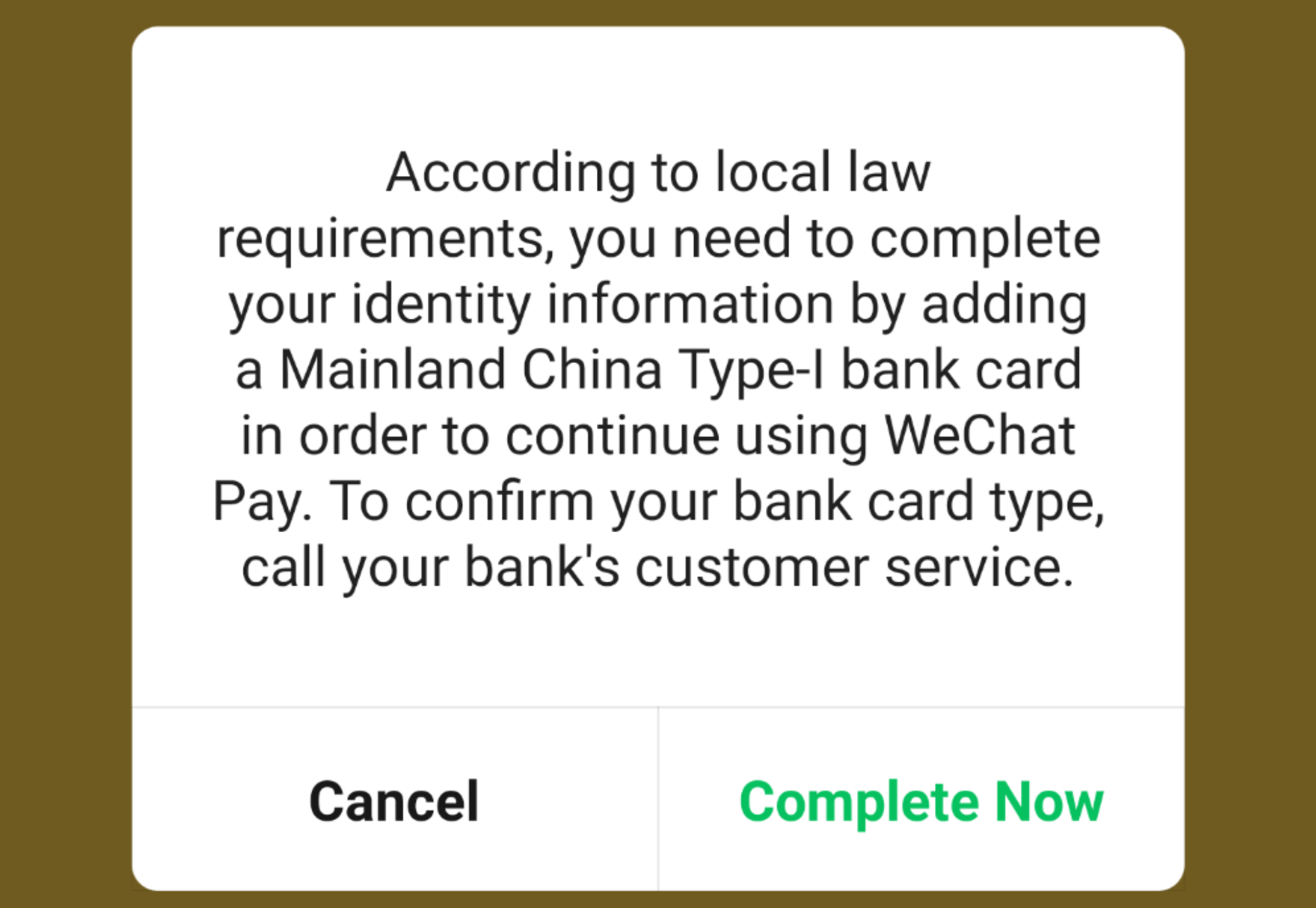Tap the green Complete Now button
The width and height of the screenshot is (1316, 908).
point(921,800)
